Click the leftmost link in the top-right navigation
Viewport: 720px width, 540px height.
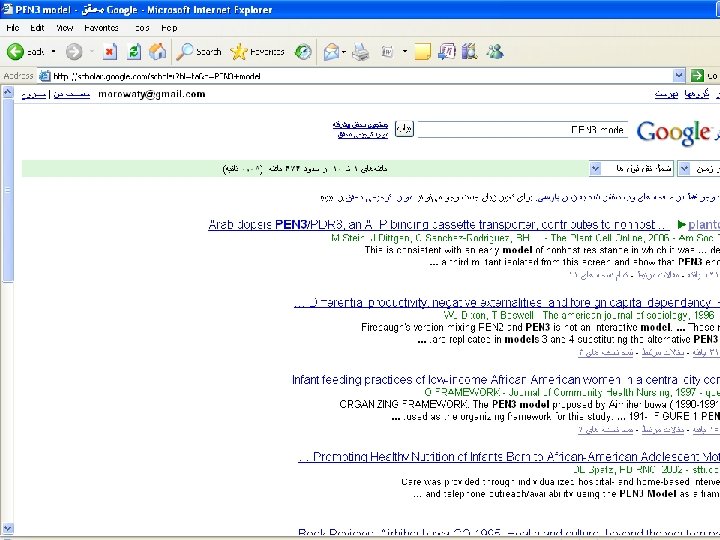click(x=666, y=94)
